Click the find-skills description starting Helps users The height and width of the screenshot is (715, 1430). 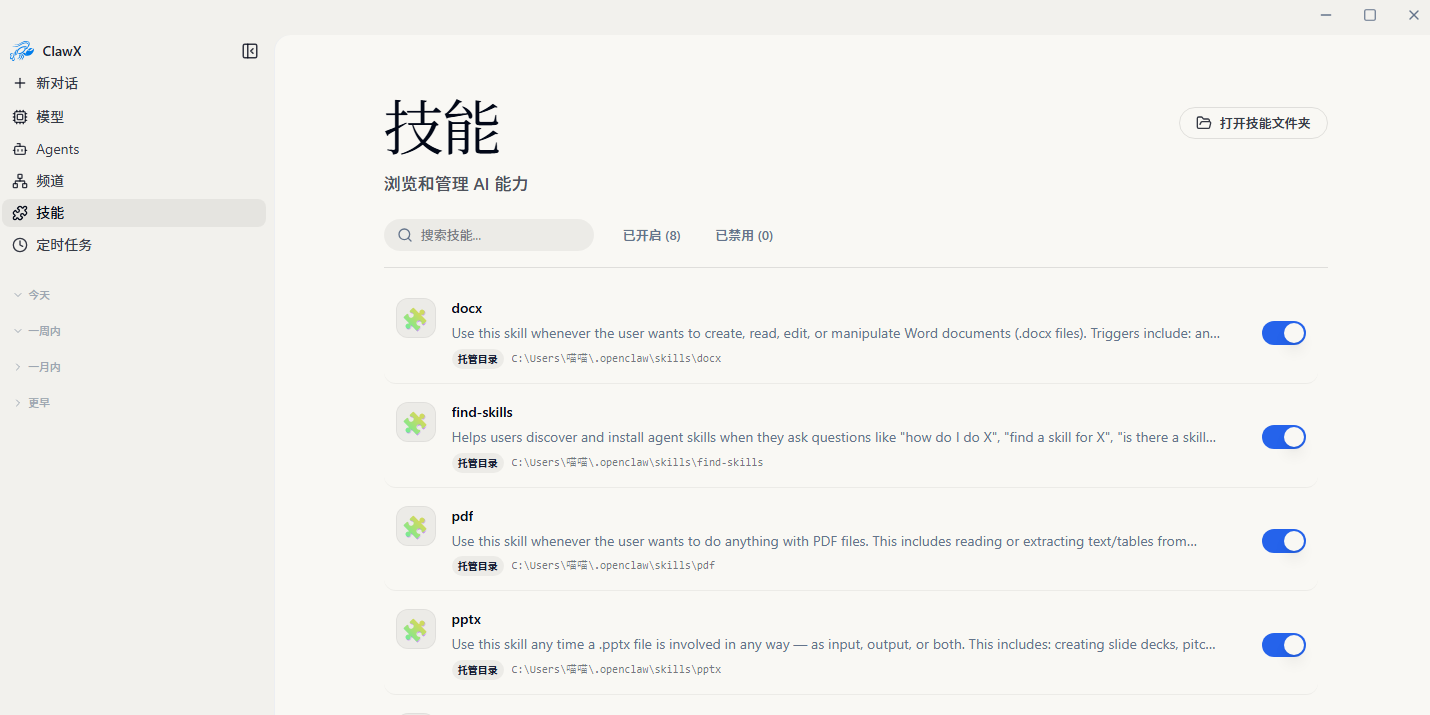pos(834,437)
